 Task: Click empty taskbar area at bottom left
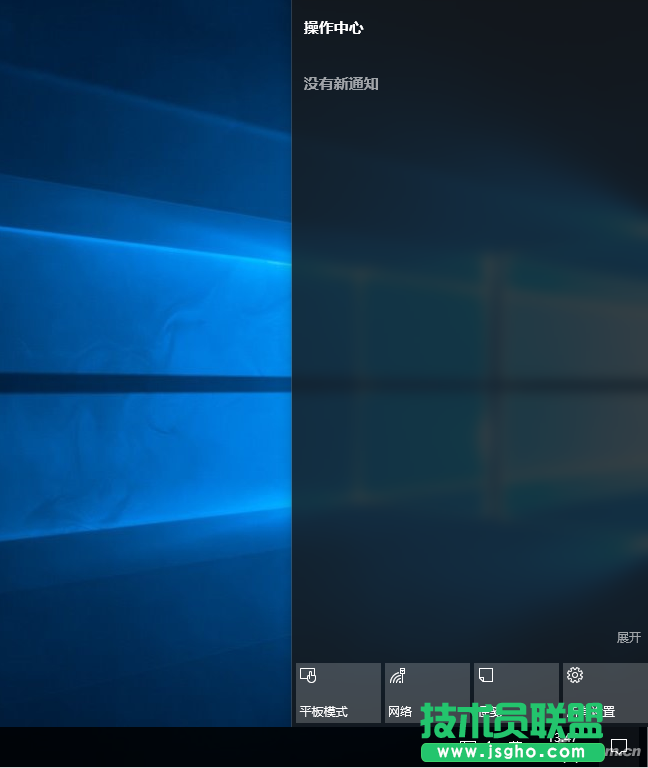point(150,747)
